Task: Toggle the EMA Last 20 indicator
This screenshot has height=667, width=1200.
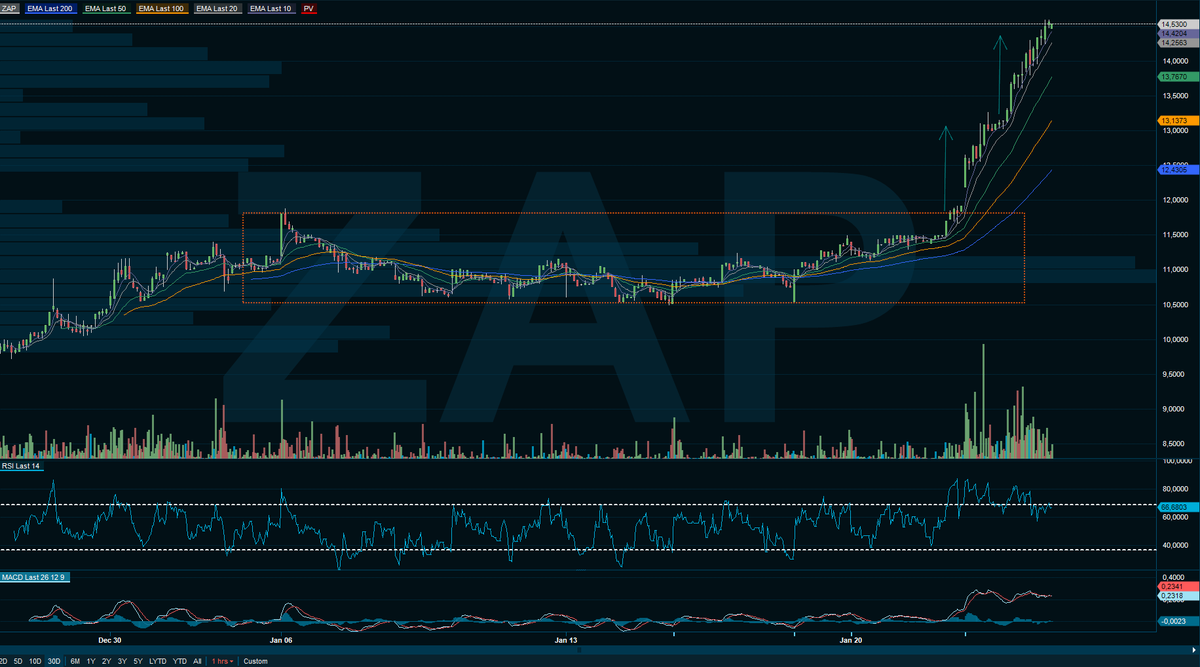Action: (217, 8)
